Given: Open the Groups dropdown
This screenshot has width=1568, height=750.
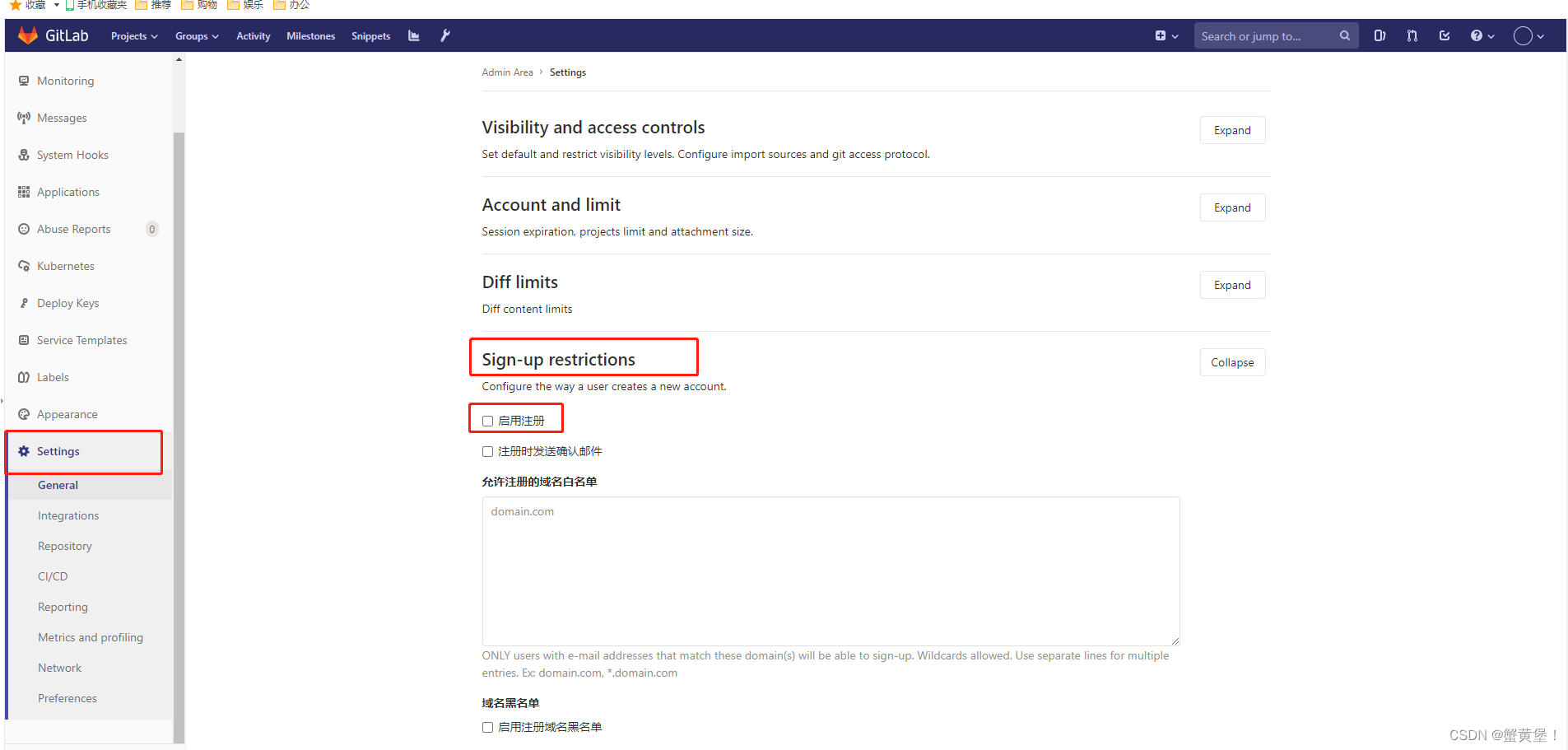Looking at the screenshot, I should pos(196,35).
